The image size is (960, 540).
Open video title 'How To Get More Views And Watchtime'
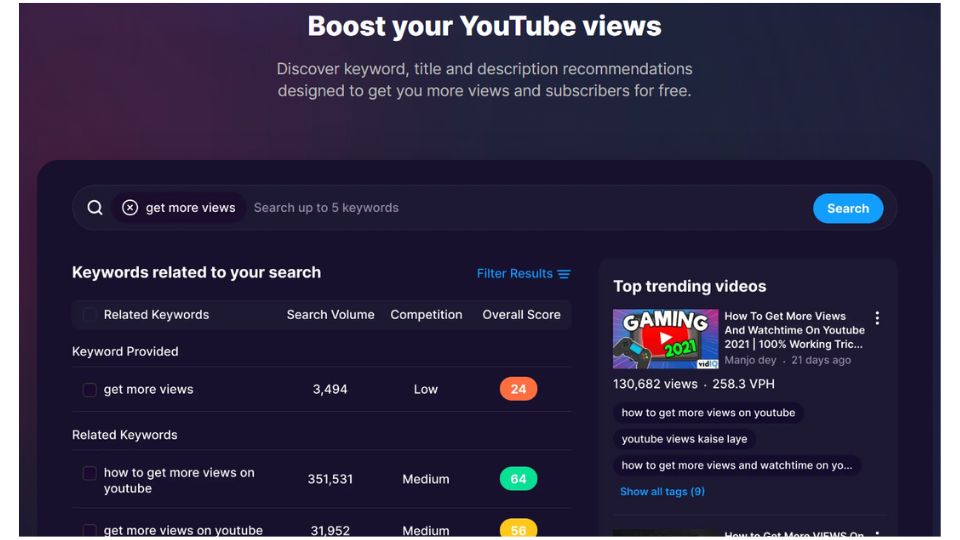[794, 330]
